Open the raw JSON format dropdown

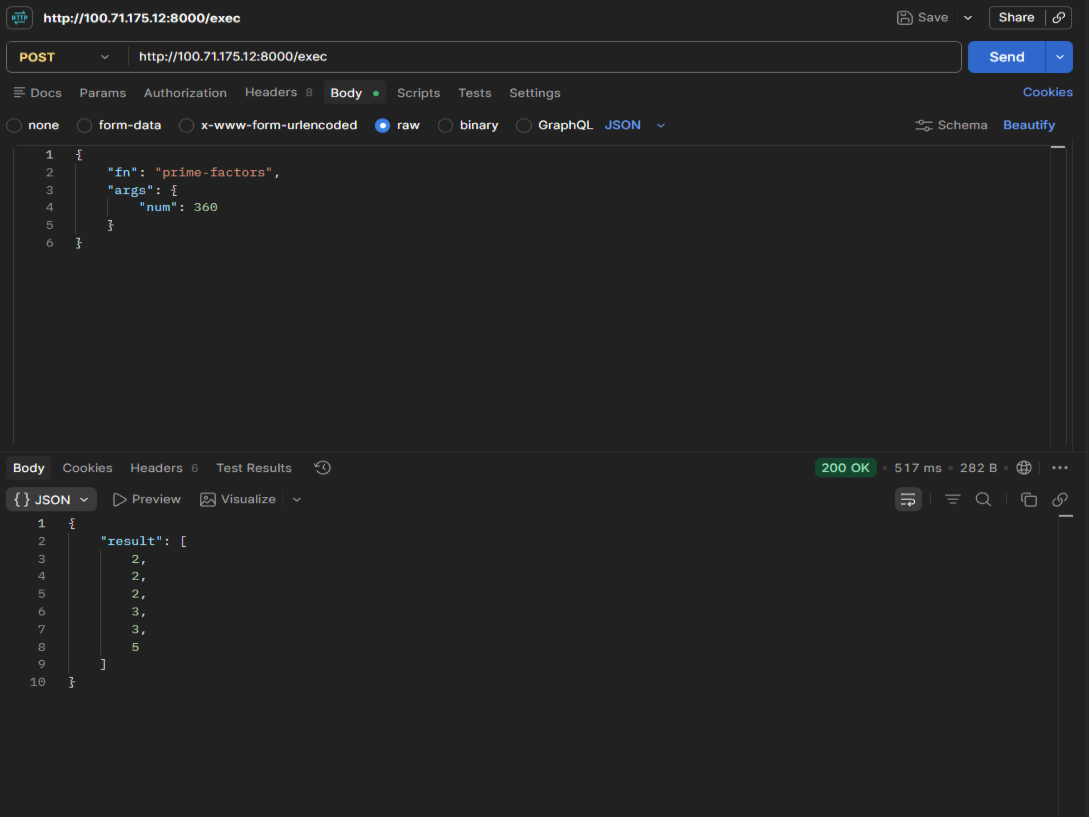[635, 126]
